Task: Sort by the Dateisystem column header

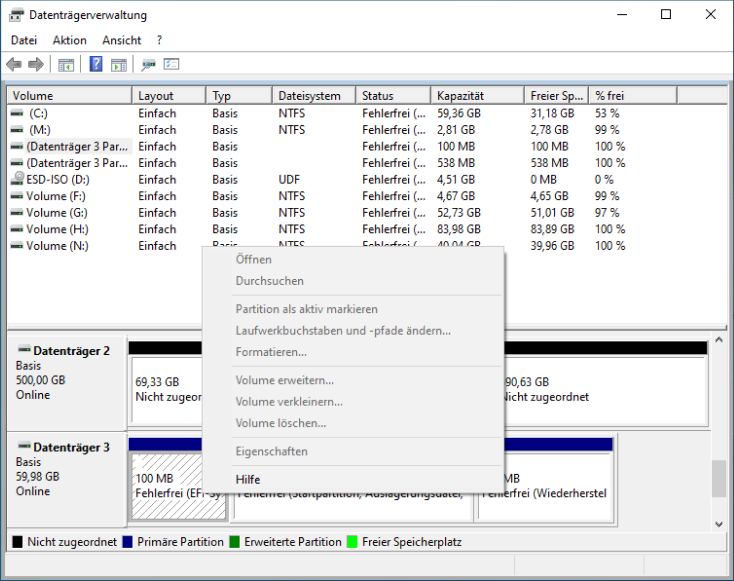Action: click(x=314, y=96)
